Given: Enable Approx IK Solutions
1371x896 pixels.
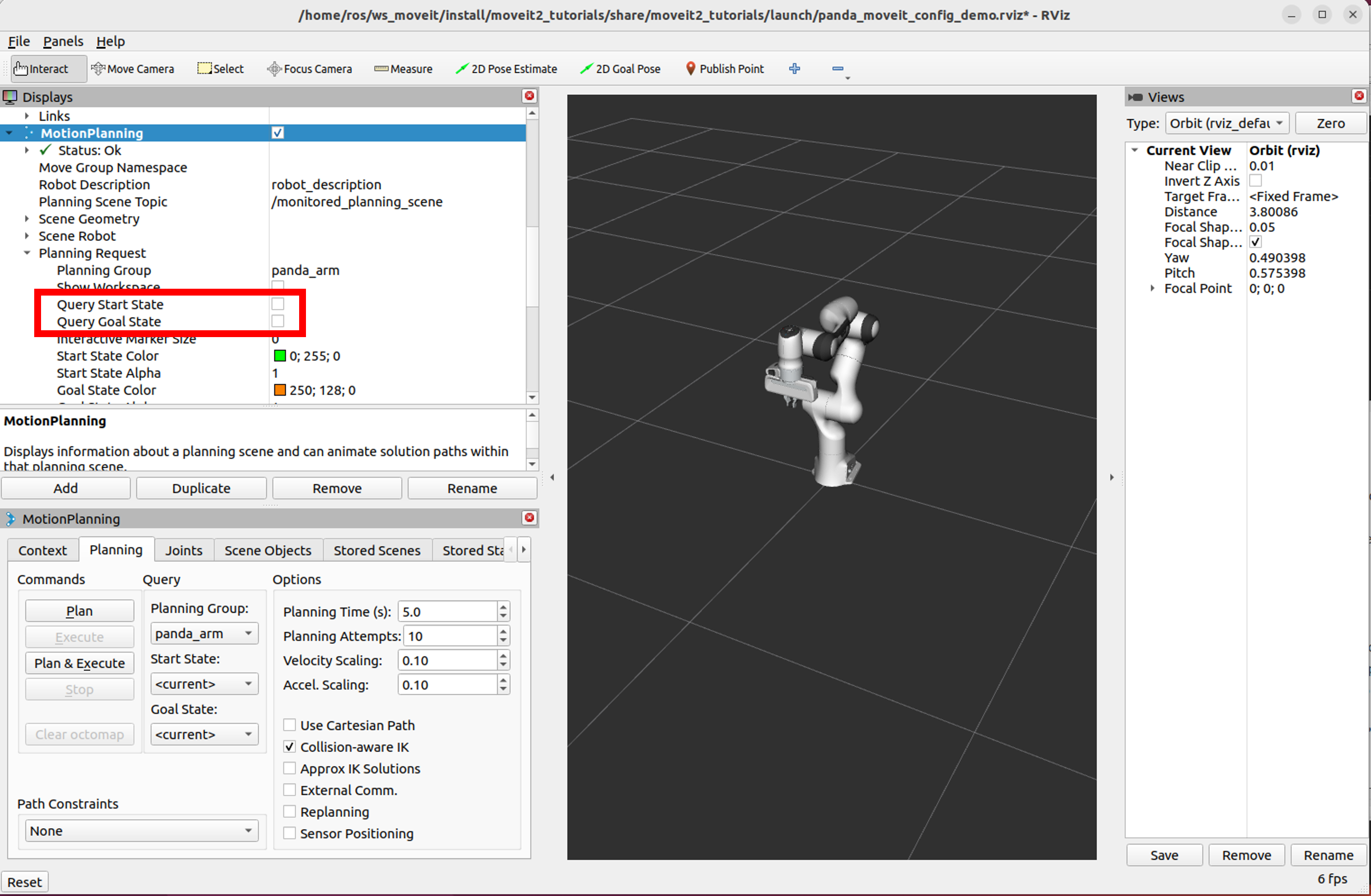Looking at the screenshot, I should 290,768.
